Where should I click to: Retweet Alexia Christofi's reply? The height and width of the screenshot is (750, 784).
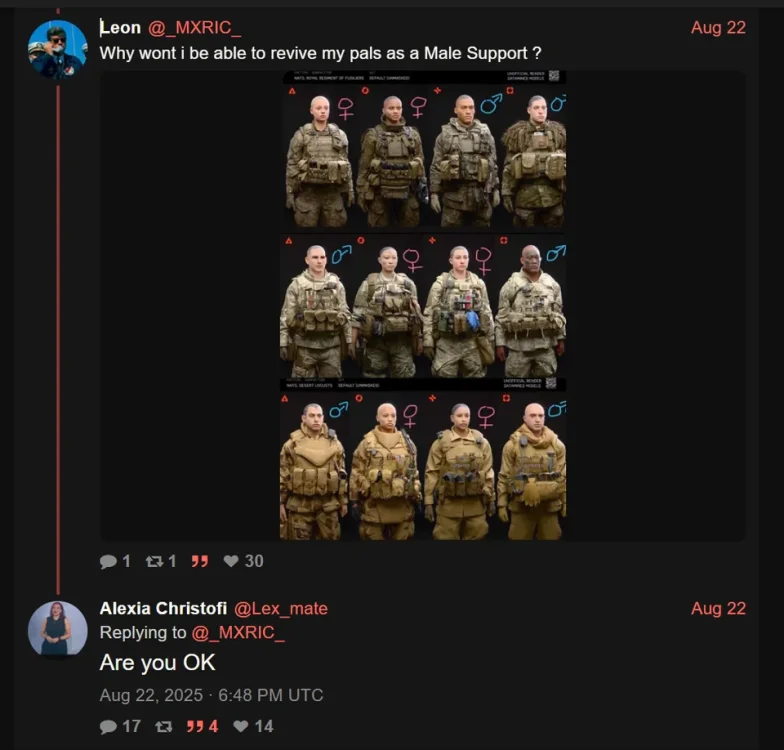point(164,726)
